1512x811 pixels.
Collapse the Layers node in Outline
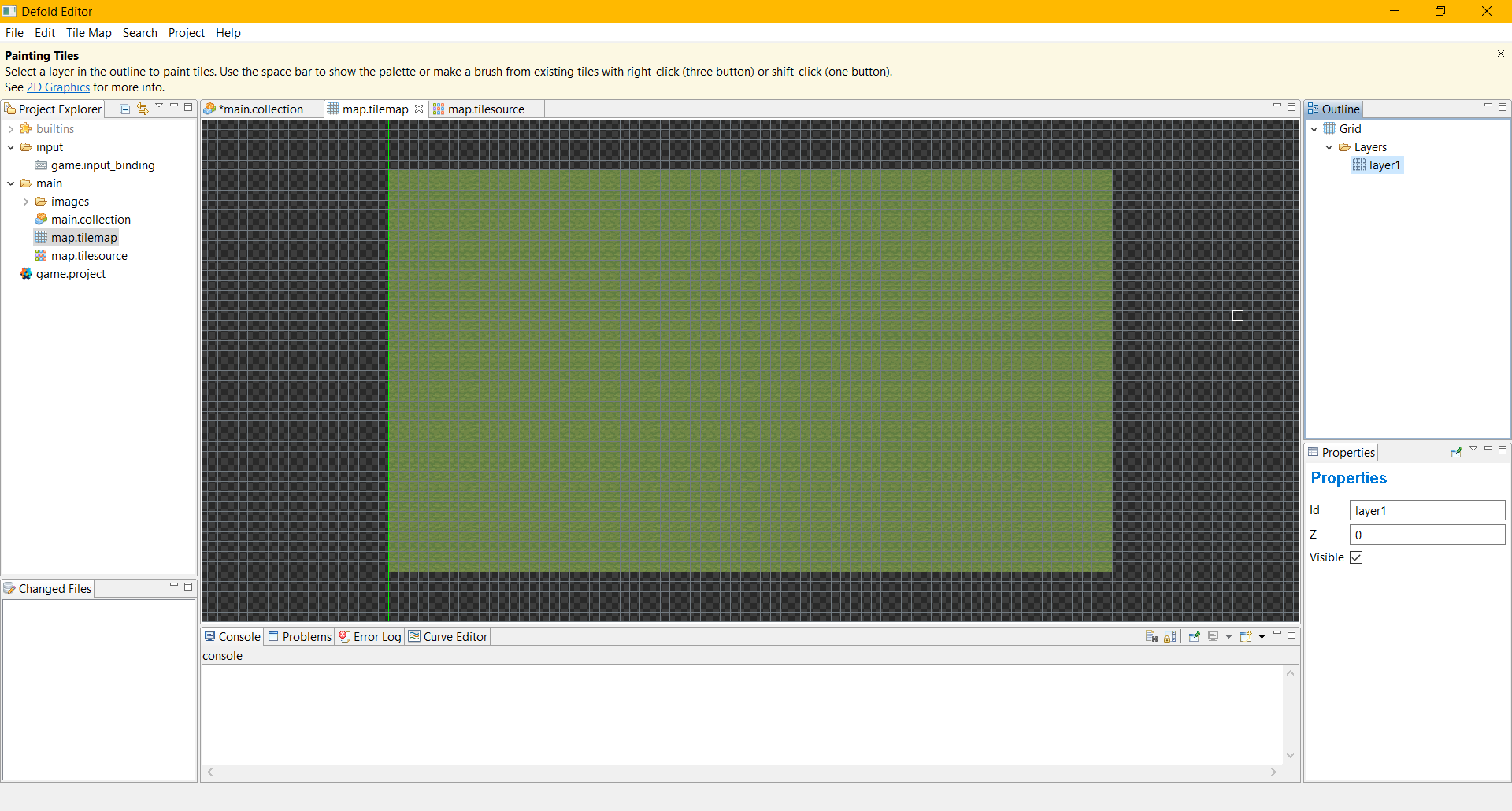pos(1329,147)
